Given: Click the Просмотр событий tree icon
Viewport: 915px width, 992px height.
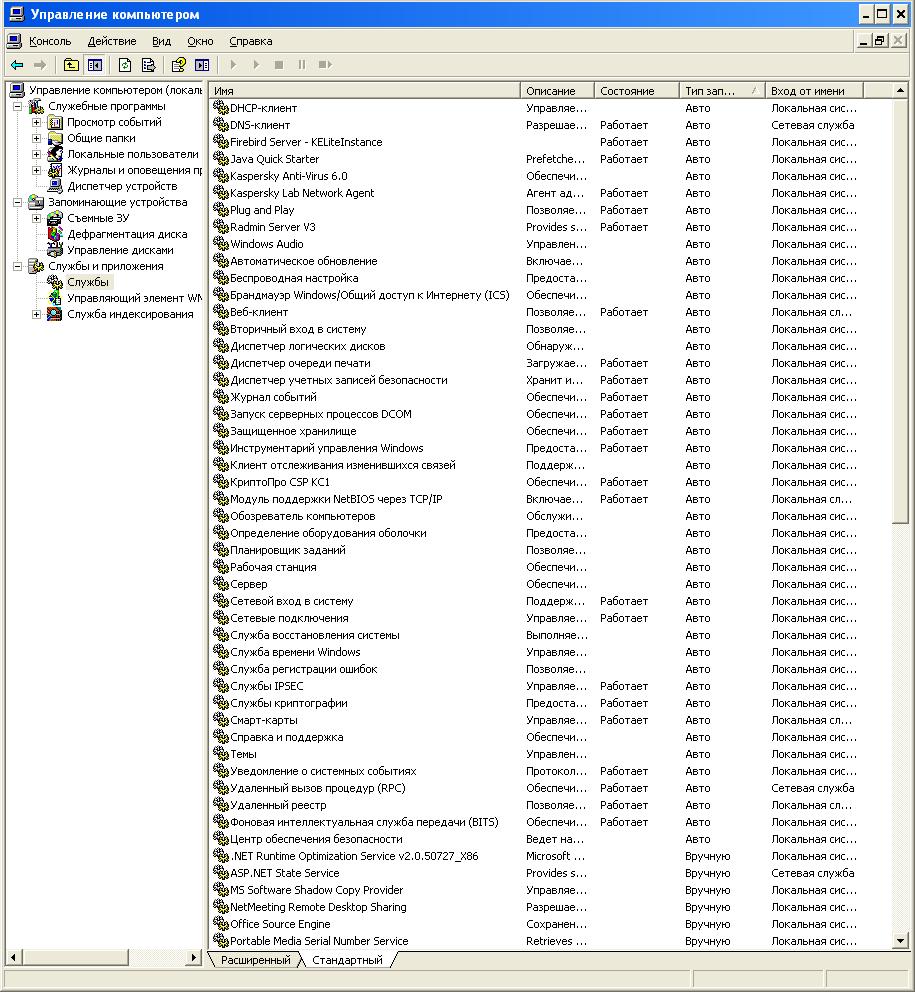Looking at the screenshot, I should pyautogui.click(x=55, y=122).
